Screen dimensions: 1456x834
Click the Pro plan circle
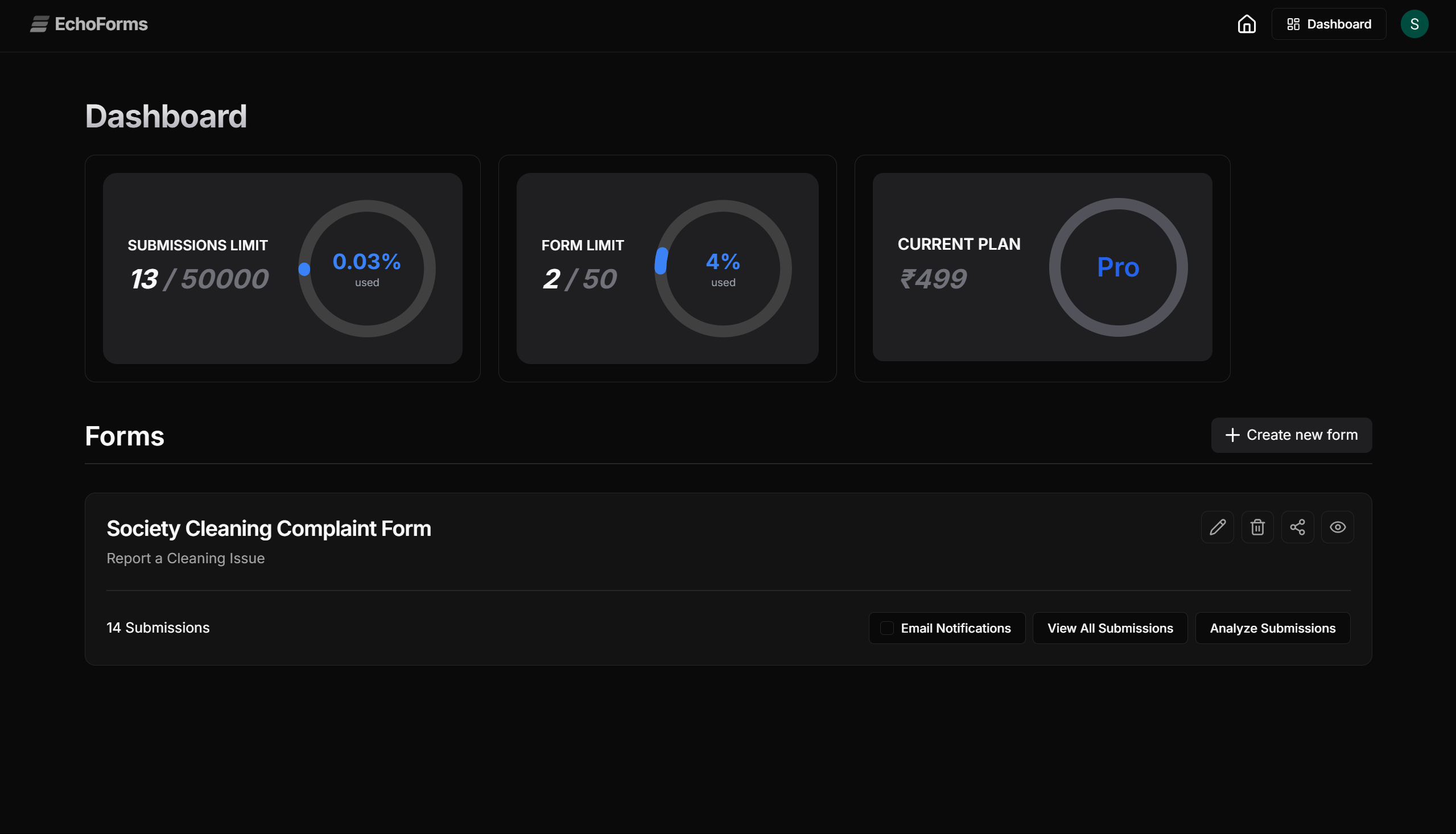pos(1117,267)
